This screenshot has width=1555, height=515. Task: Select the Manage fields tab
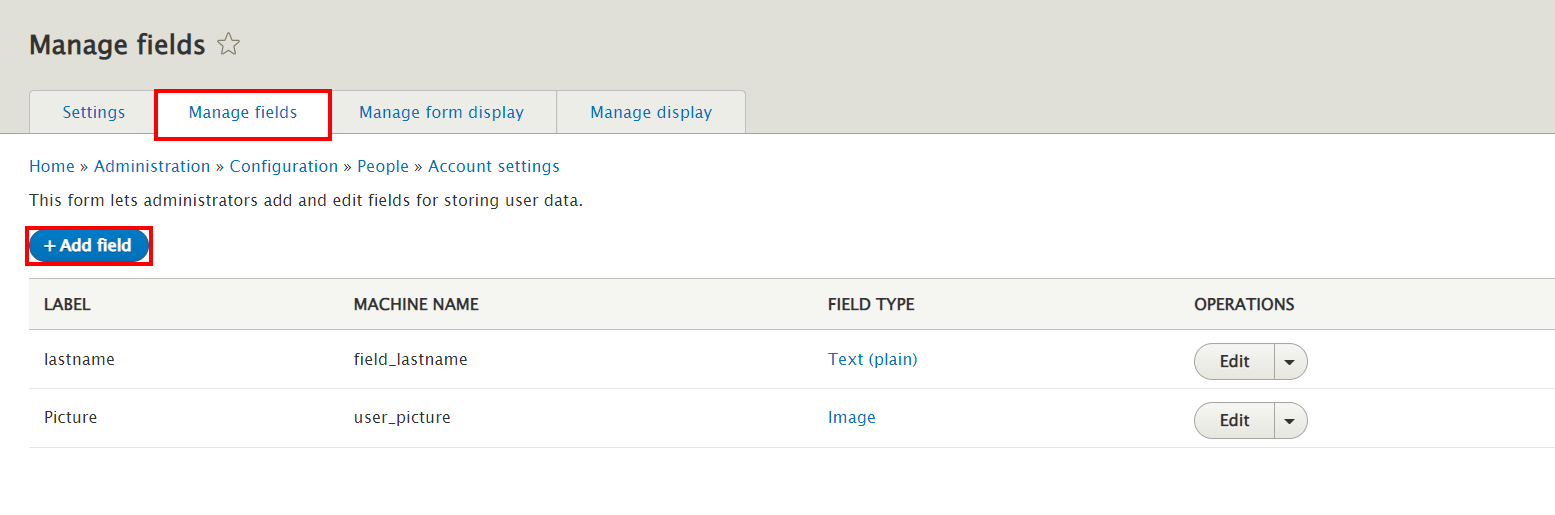(x=243, y=112)
